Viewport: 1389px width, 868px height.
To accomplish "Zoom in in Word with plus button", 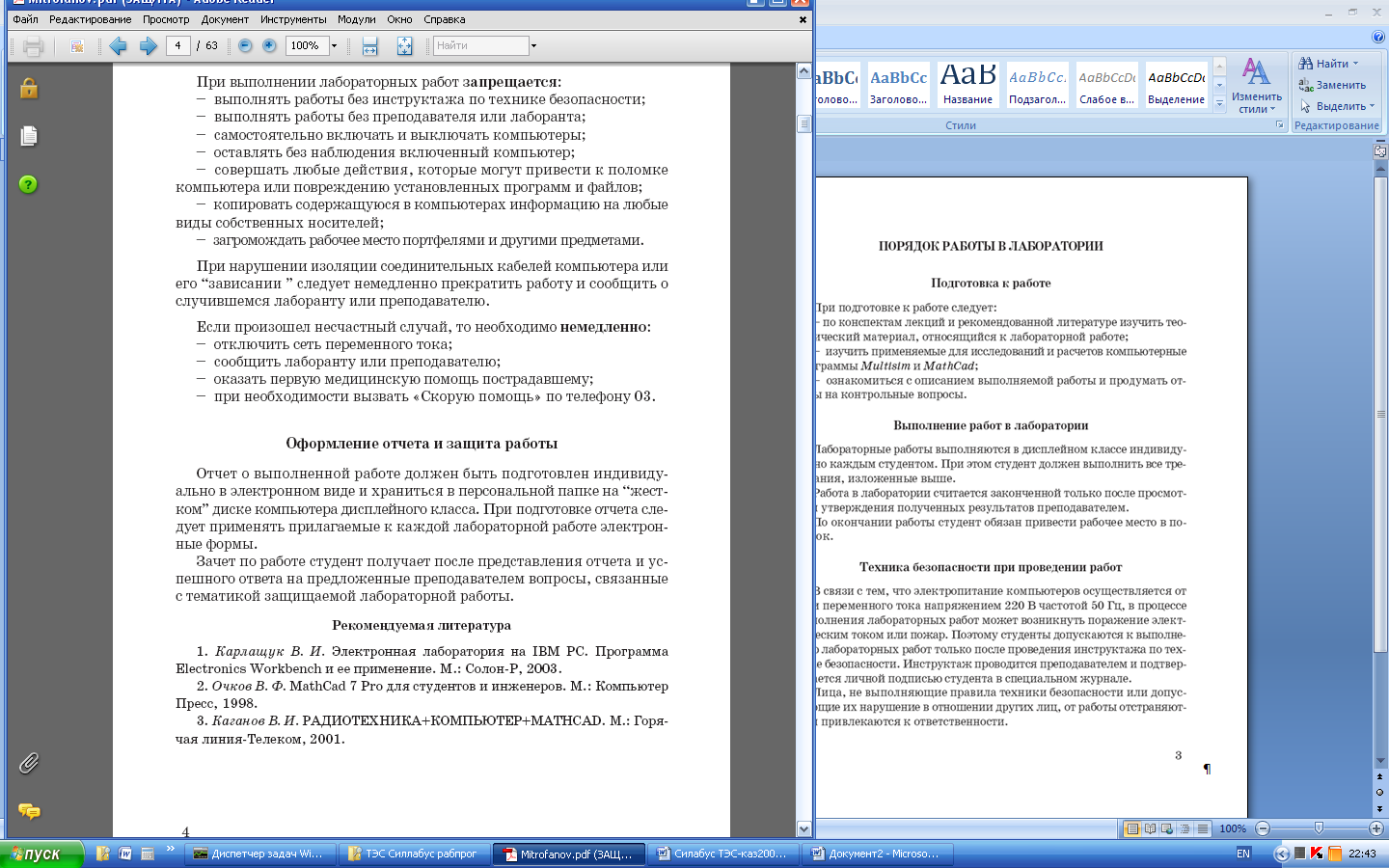I will tap(1376, 828).
